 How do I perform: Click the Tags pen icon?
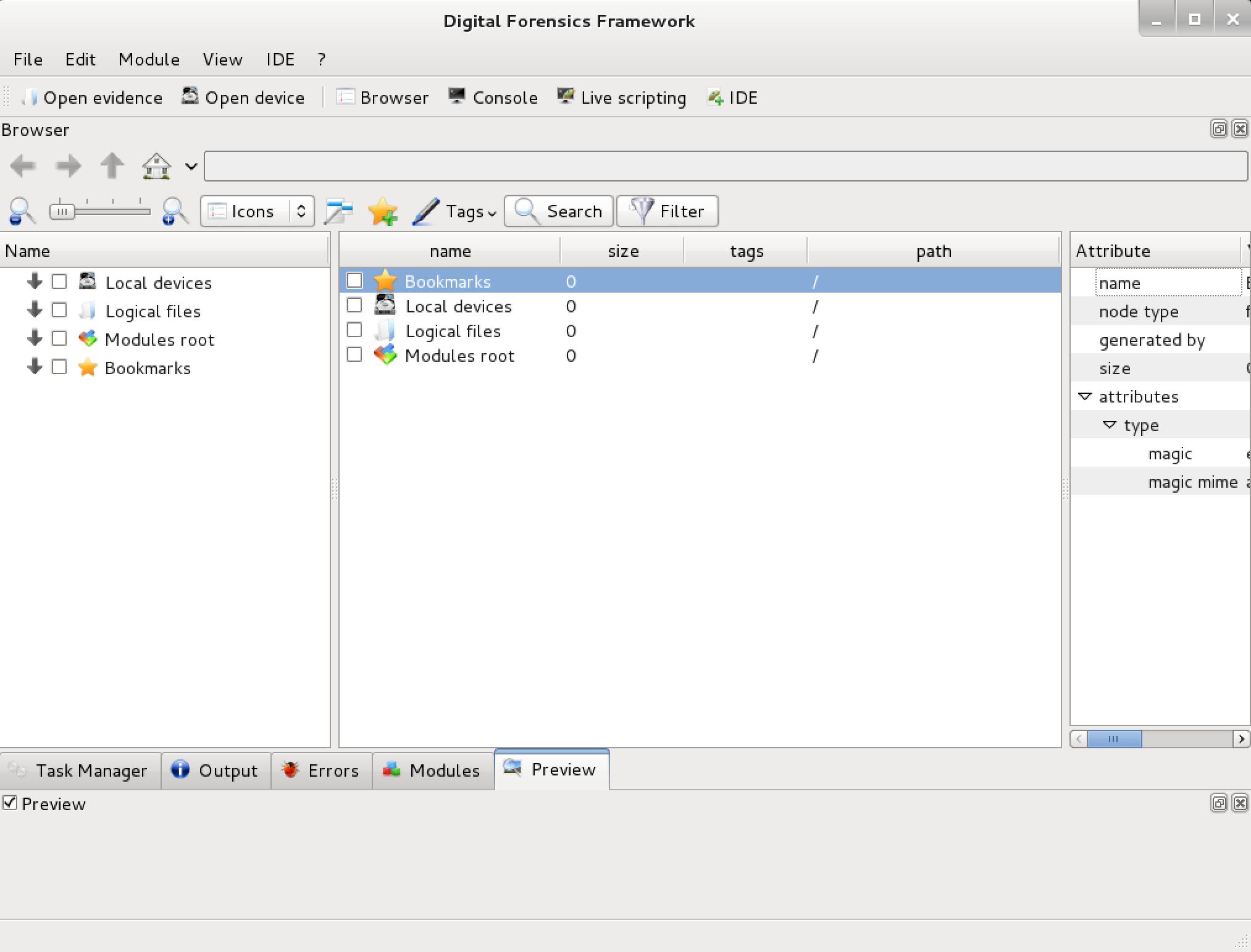point(425,211)
